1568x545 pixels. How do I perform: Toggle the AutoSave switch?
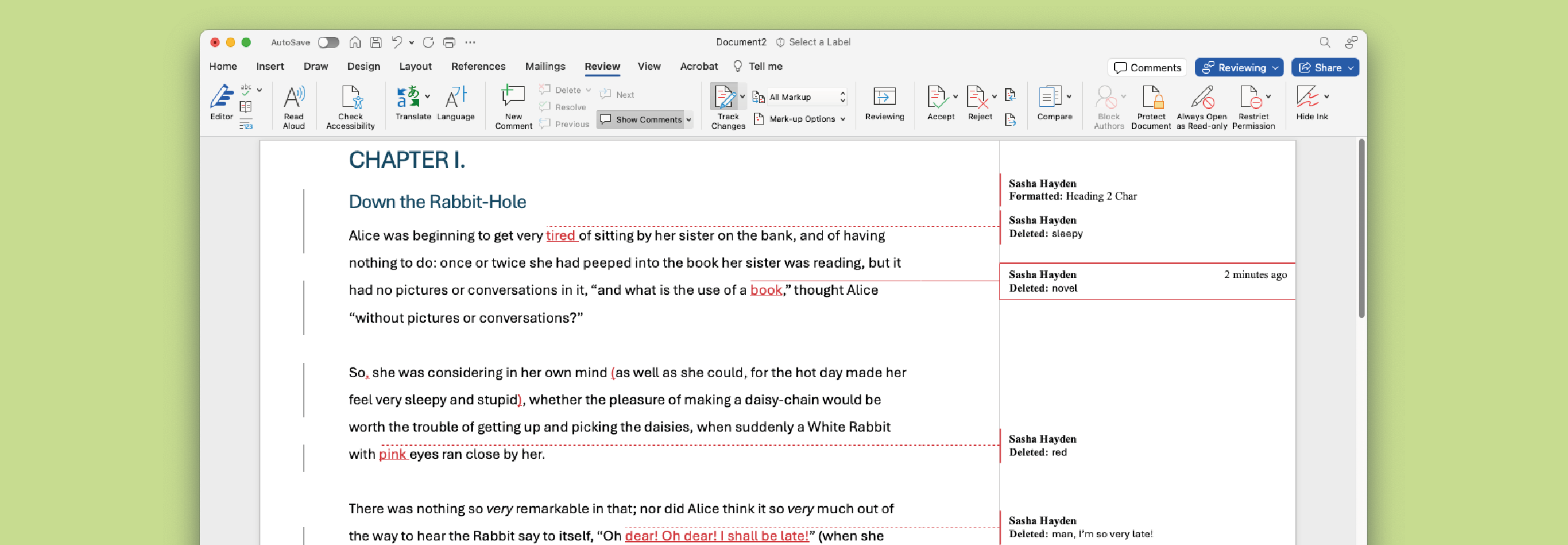pos(328,42)
